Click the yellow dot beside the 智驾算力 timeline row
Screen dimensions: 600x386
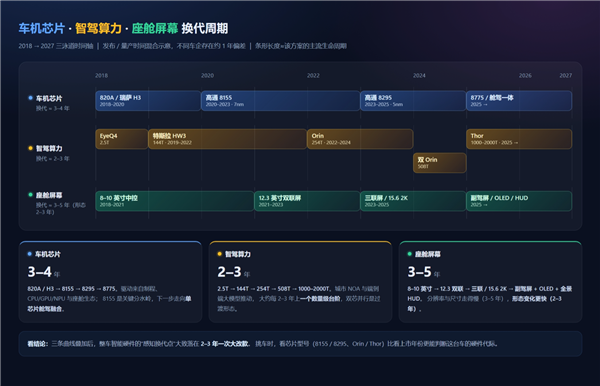(x=31, y=148)
